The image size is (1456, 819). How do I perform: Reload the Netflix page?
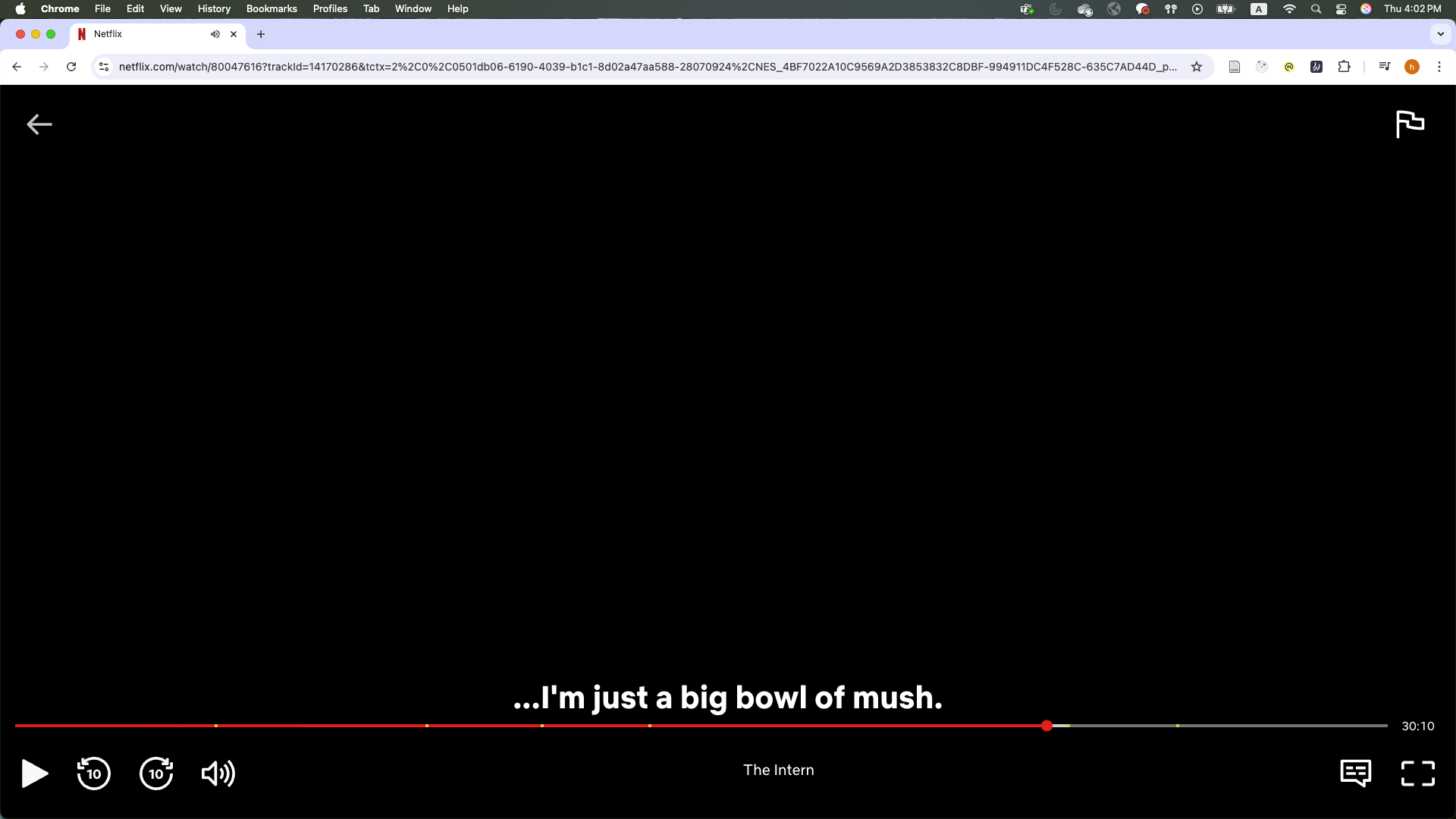coord(71,67)
